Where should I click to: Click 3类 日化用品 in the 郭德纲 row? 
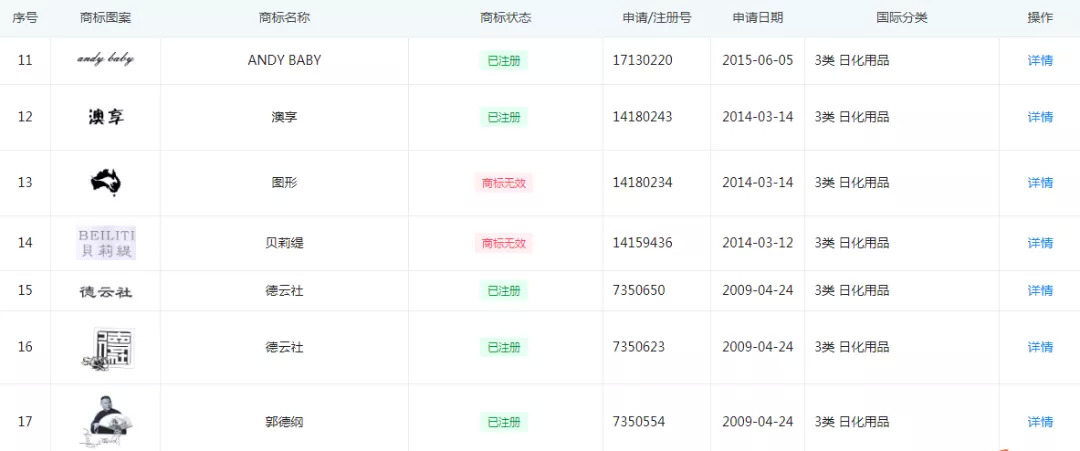click(852, 421)
